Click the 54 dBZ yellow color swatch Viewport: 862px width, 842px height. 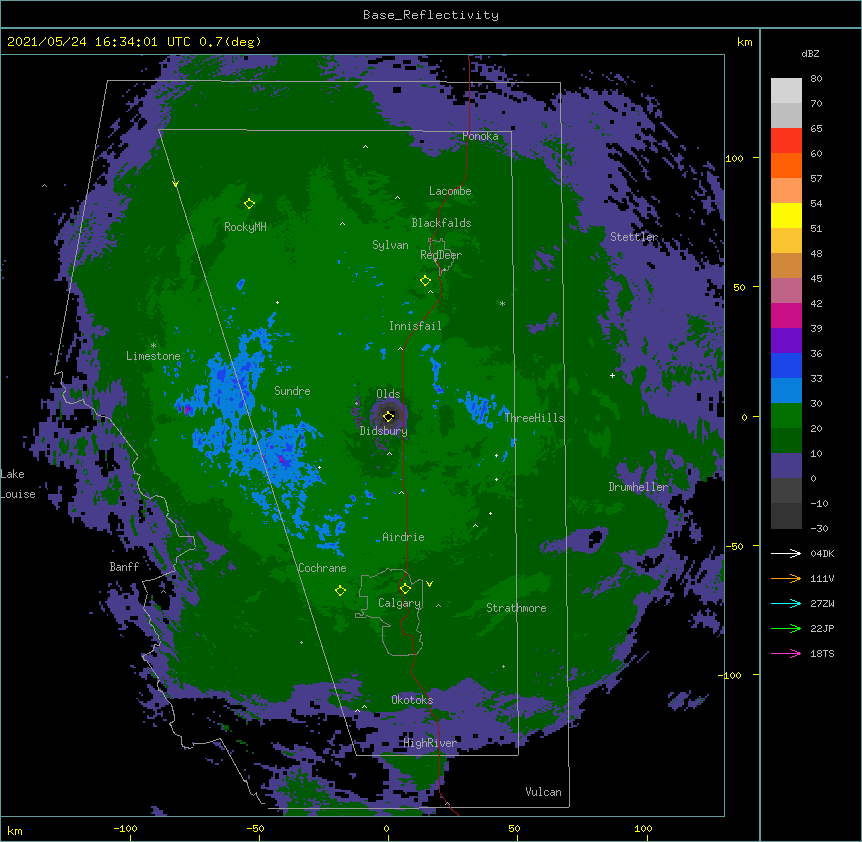click(x=786, y=215)
